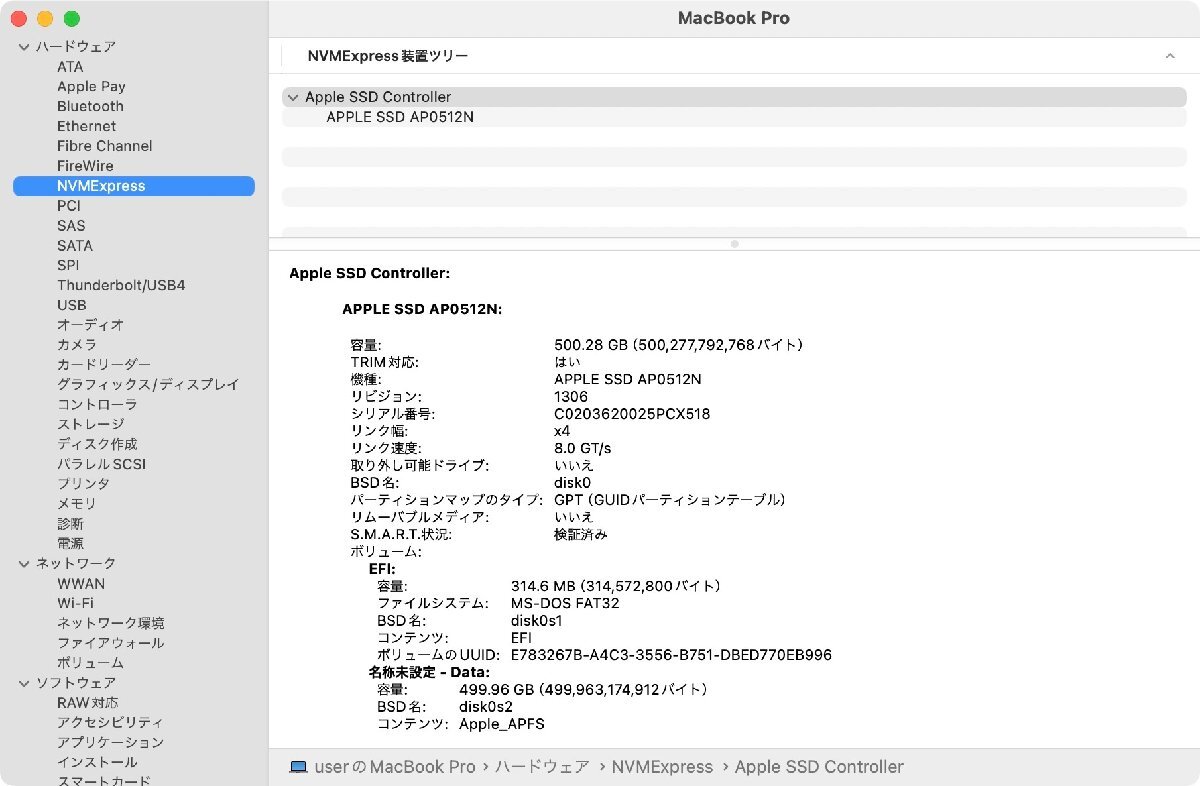Click the serial number C0203620025PCX518
The height and width of the screenshot is (786, 1200).
[632, 414]
